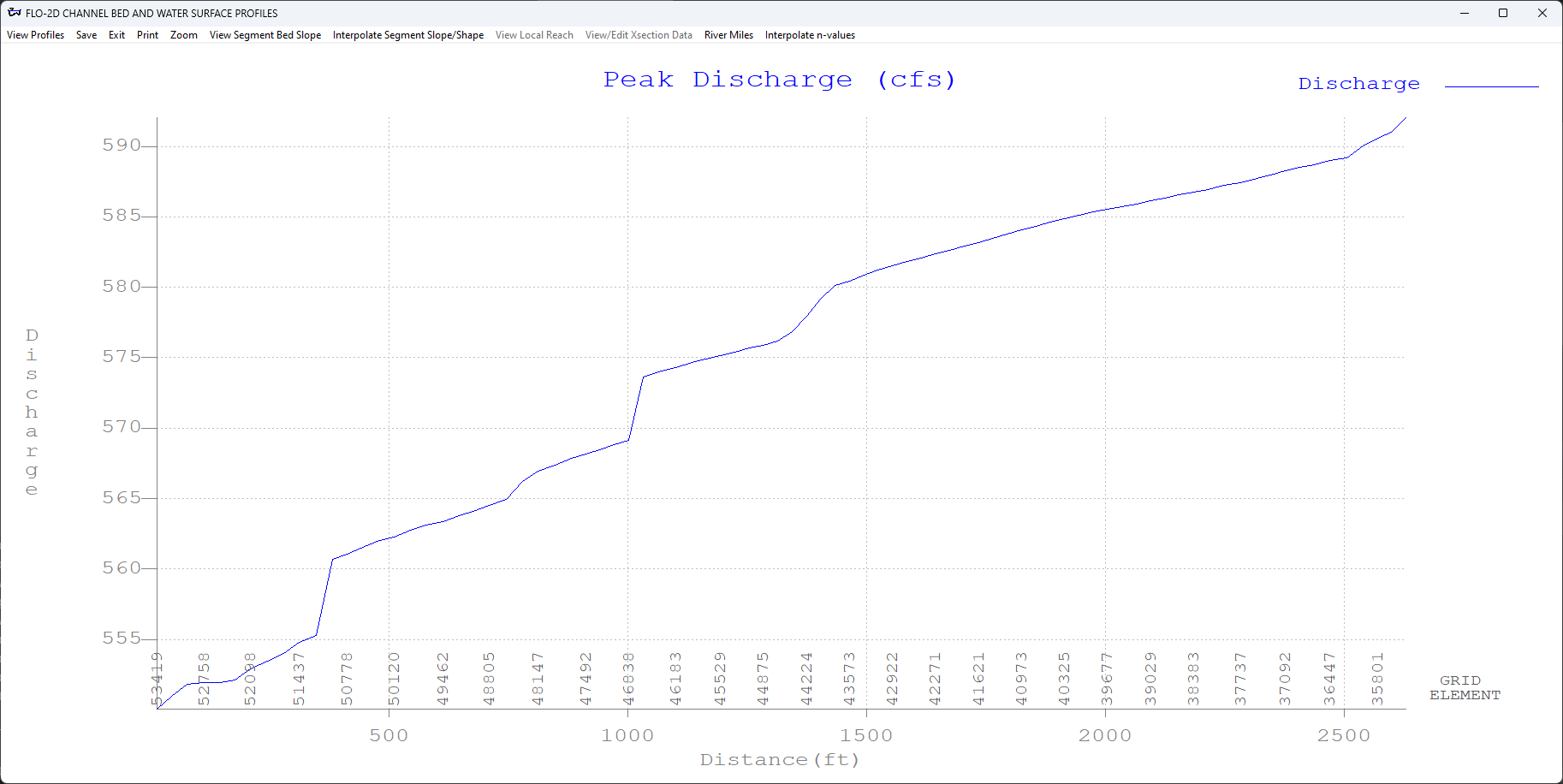Click the vertical Discharge axis label

click(32, 411)
